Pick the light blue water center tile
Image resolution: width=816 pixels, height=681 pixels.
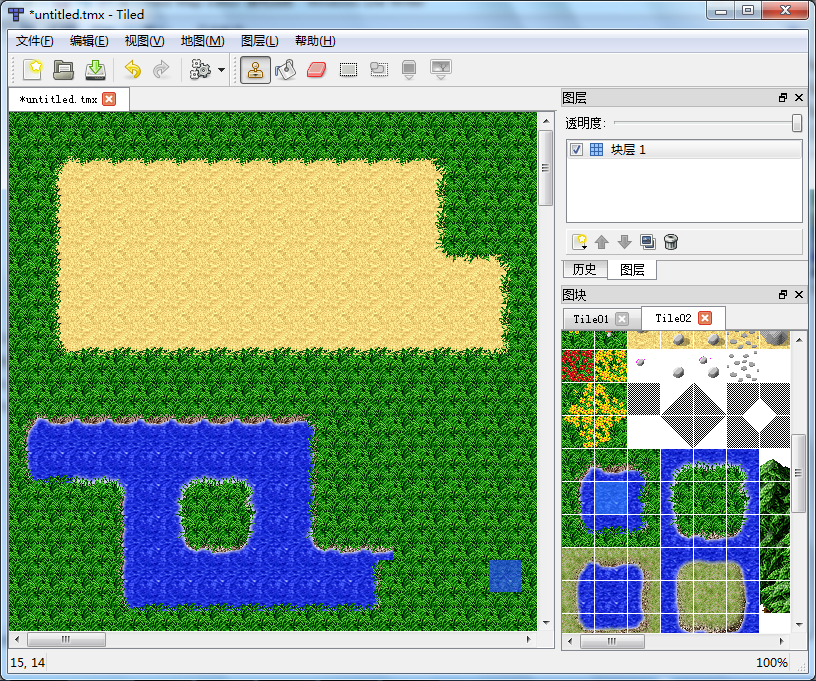[x=610, y=498]
